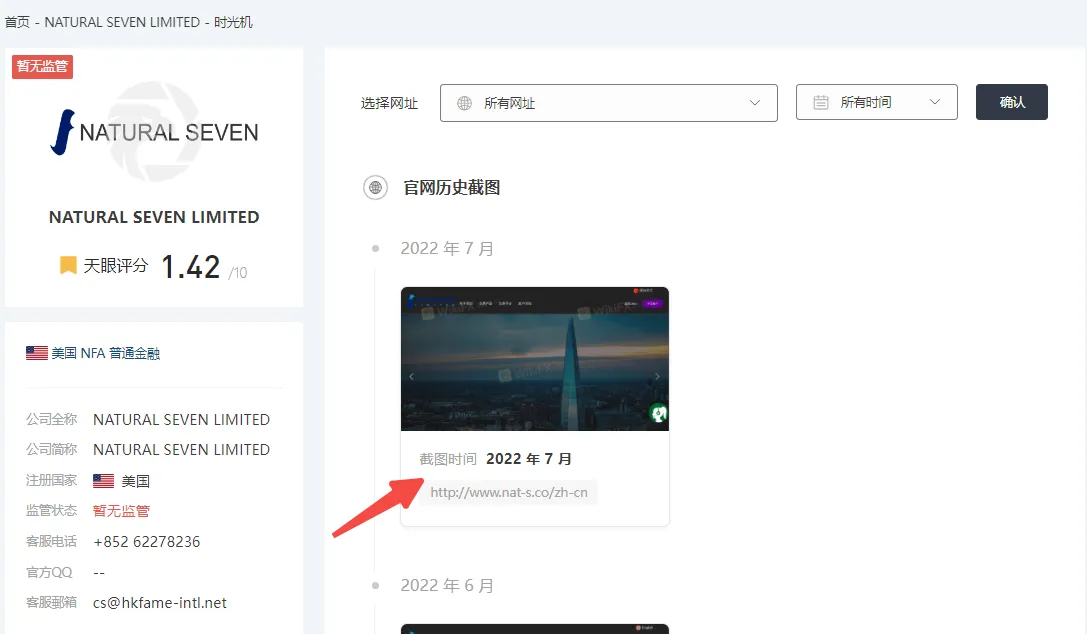This screenshot has height=634, width=1087.
Task: Click the 美国 NFA 普通金融 license link
Action: pyautogui.click(x=105, y=353)
